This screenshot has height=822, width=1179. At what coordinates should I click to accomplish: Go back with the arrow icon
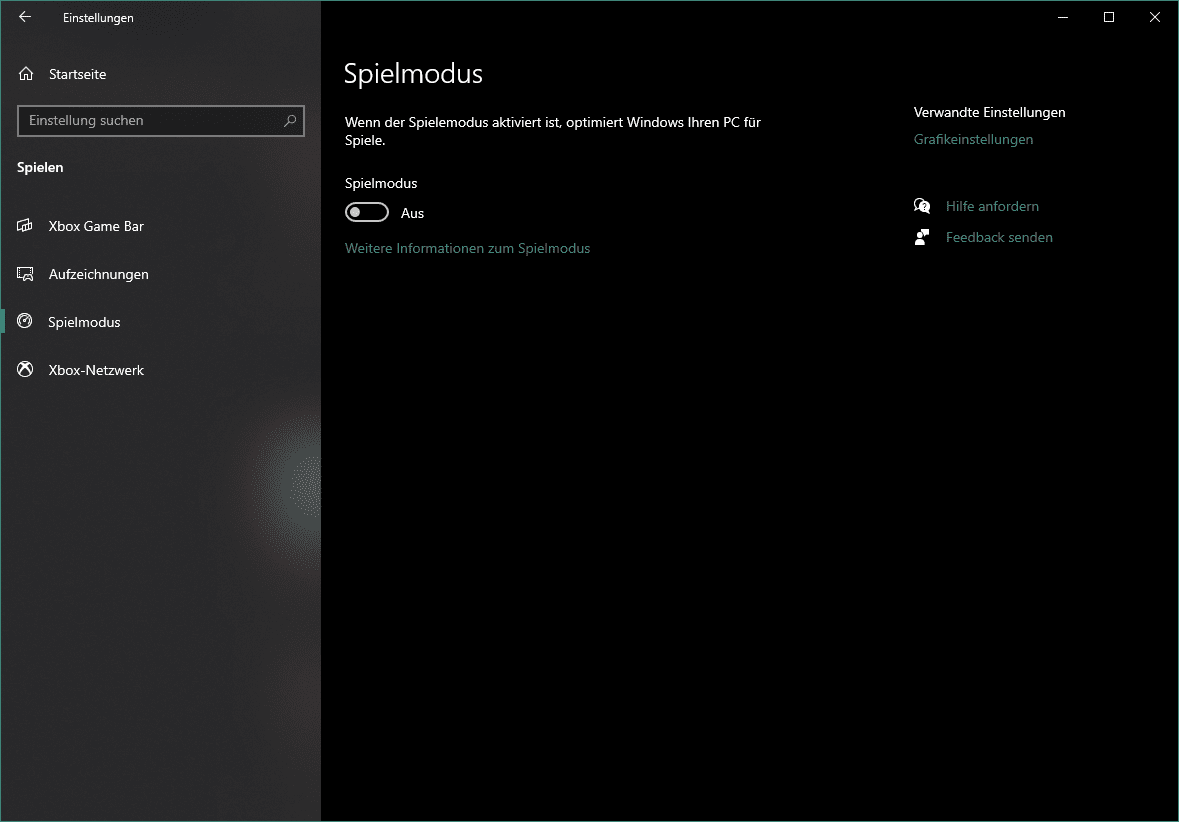click(x=25, y=17)
